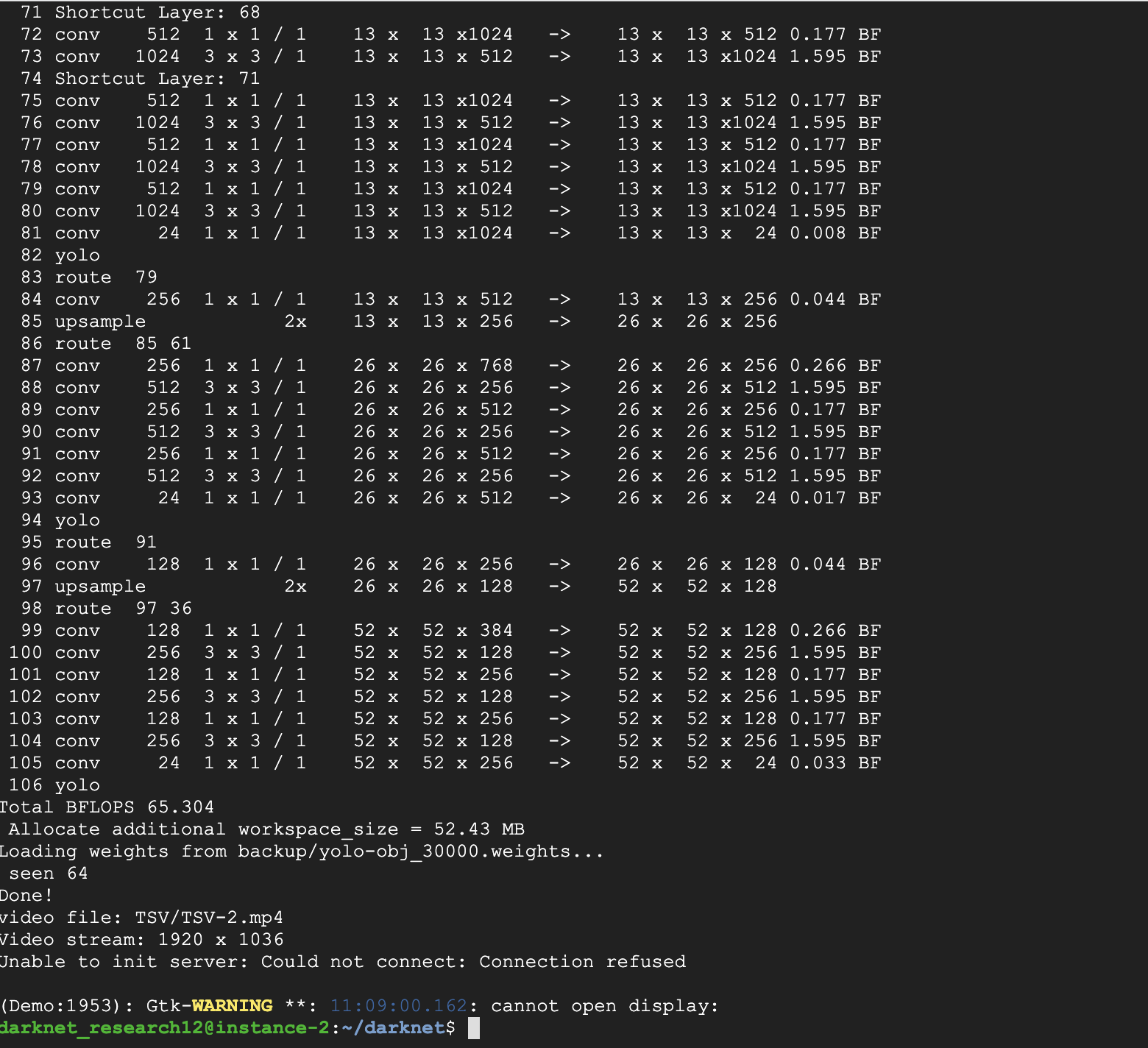Click the timestamp '11:09:00.162'
This screenshot has width=1148, height=1048.
pos(399,1006)
